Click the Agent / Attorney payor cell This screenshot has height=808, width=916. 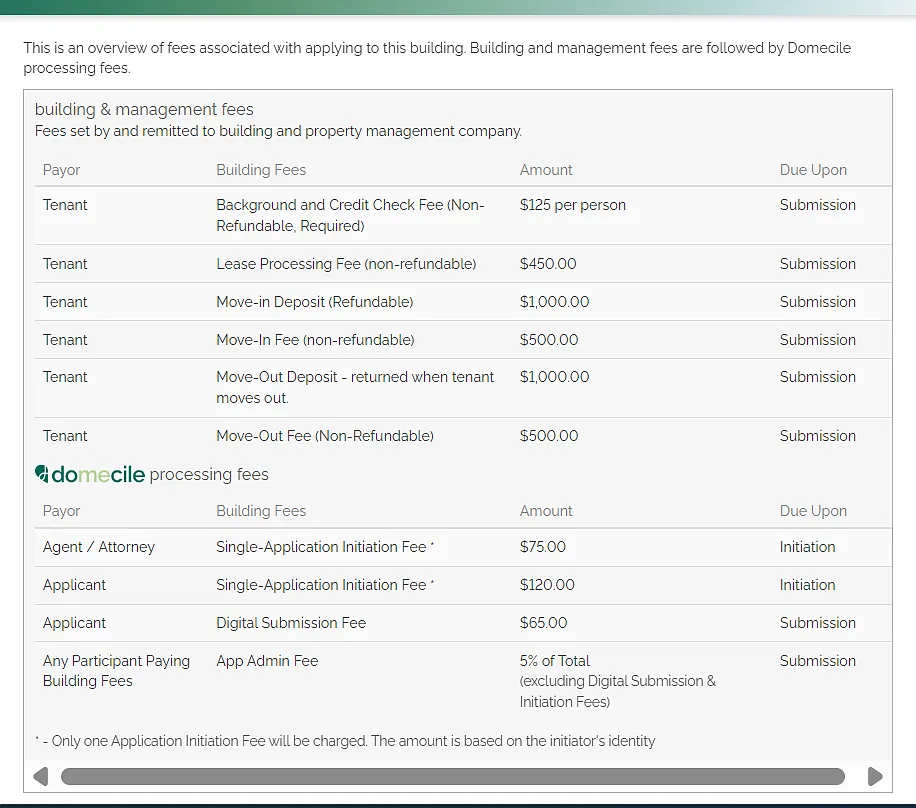tap(99, 547)
